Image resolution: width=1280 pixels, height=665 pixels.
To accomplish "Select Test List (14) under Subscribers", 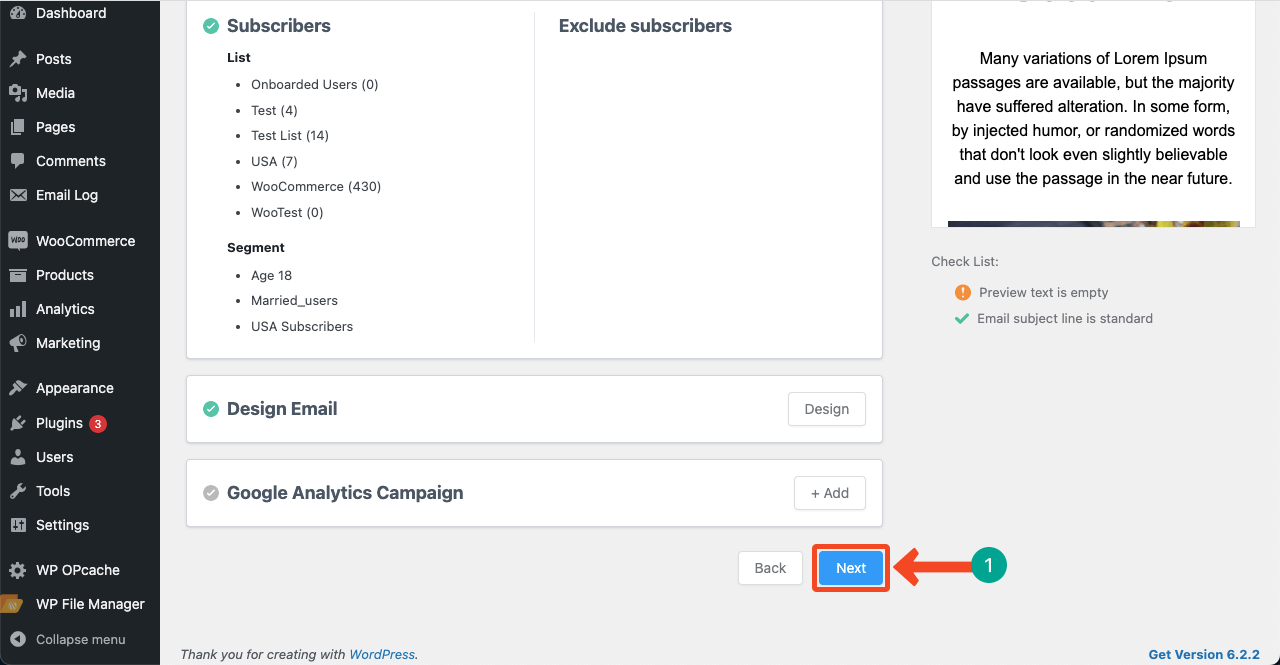I will 289,135.
